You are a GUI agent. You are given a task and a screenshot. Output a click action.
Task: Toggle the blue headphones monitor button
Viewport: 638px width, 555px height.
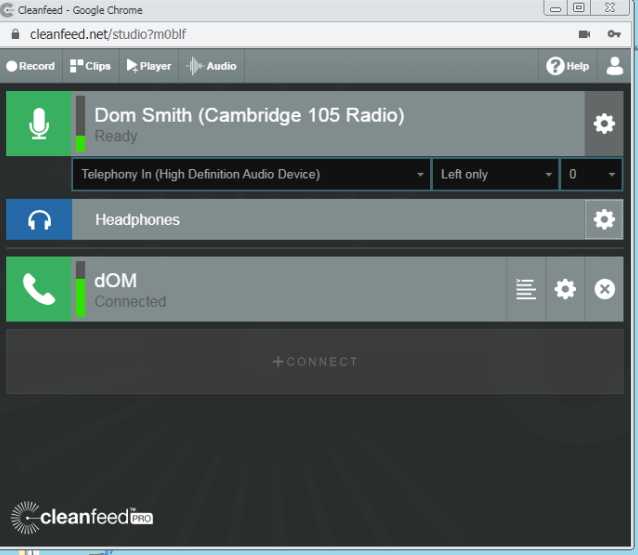click(39, 220)
